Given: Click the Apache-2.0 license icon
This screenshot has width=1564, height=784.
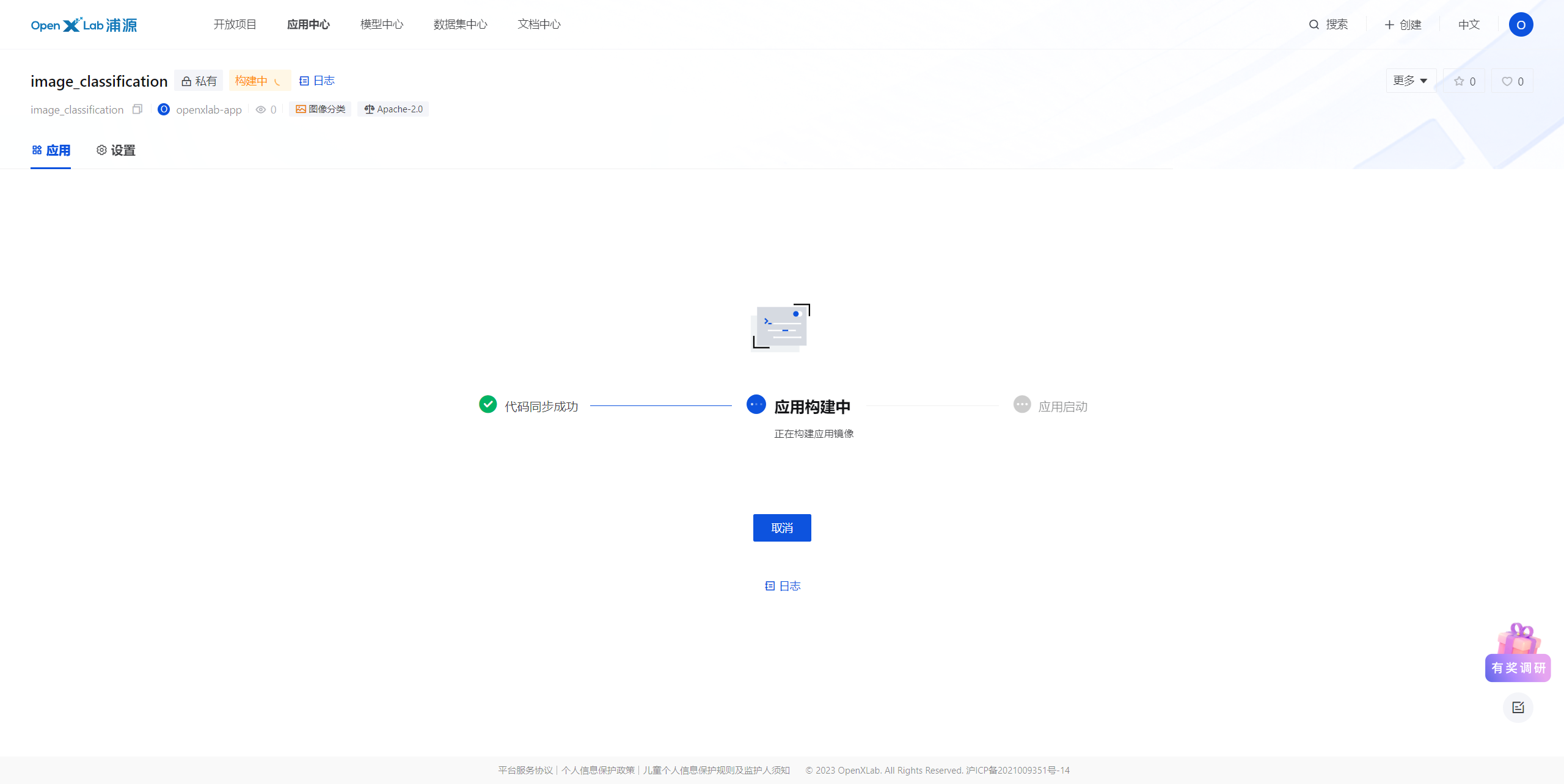Looking at the screenshot, I should click(370, 109).
